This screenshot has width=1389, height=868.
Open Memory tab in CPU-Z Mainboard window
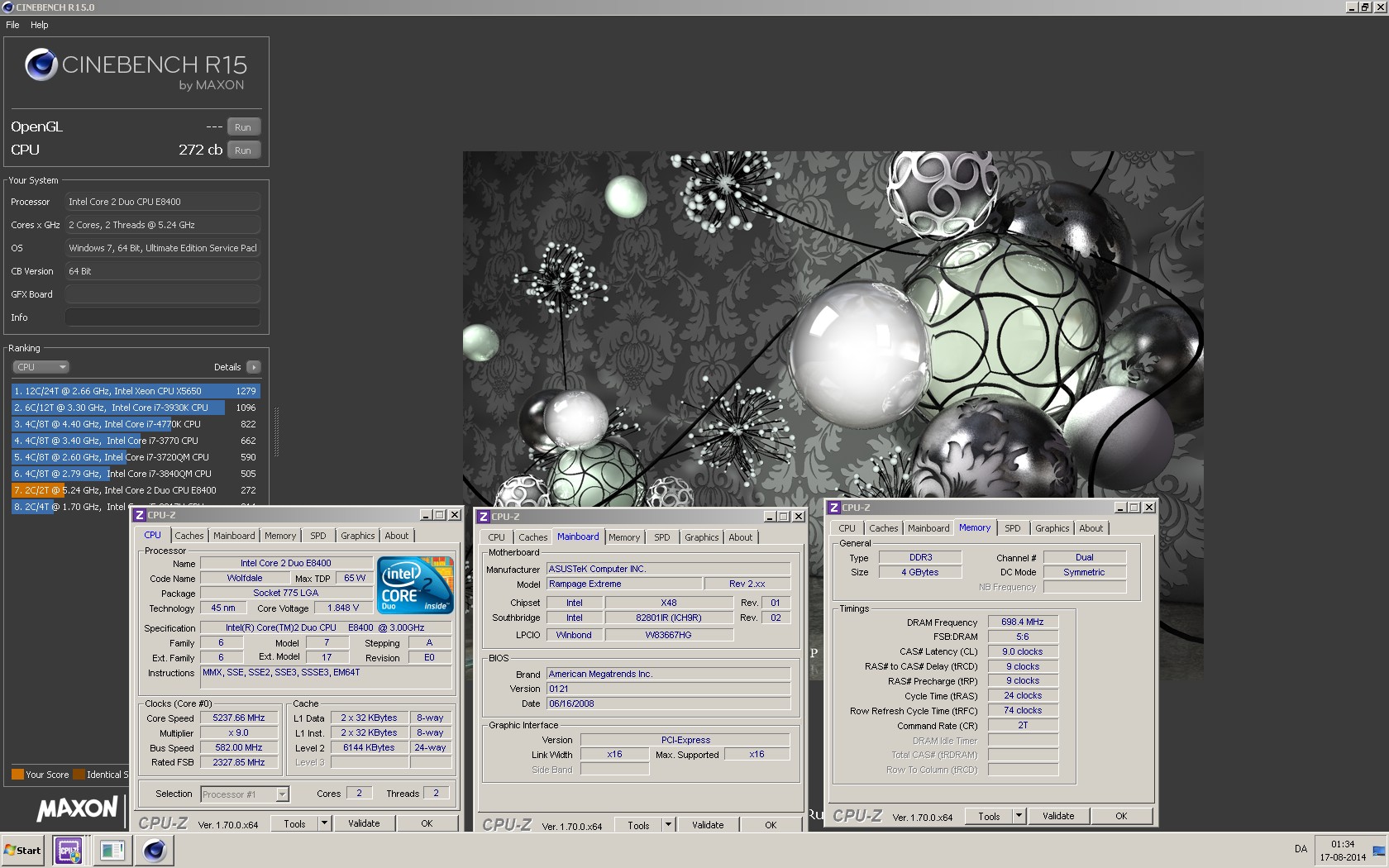coord(624,537)
